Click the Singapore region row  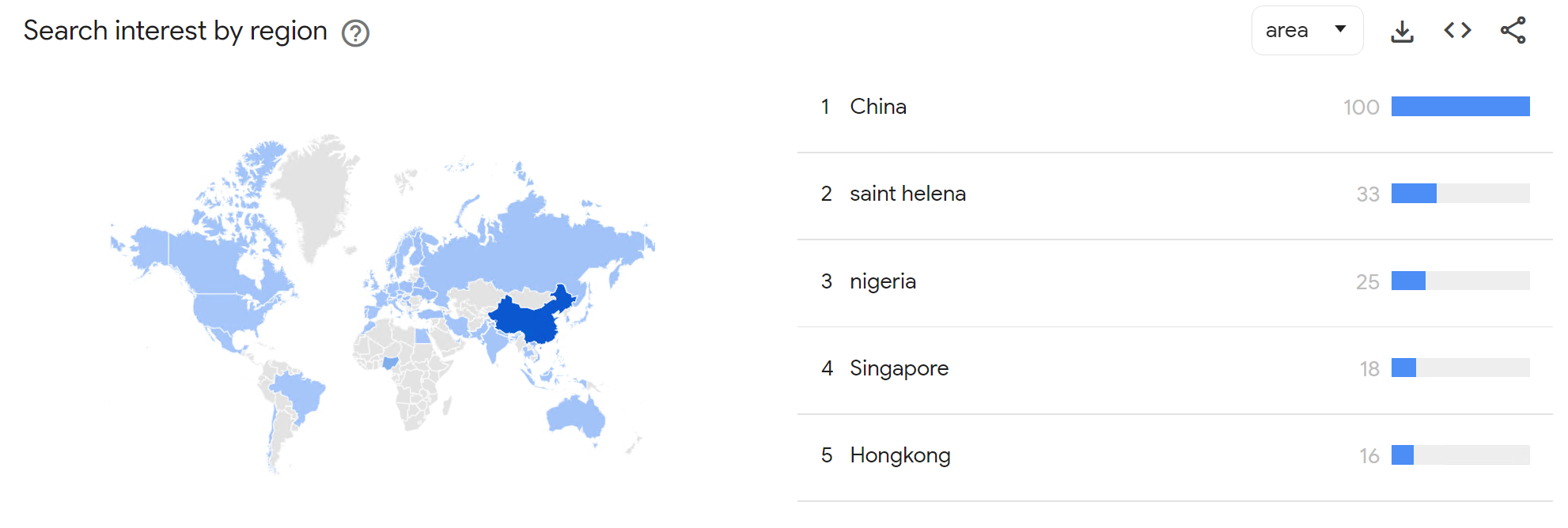(x=899, y=368)
